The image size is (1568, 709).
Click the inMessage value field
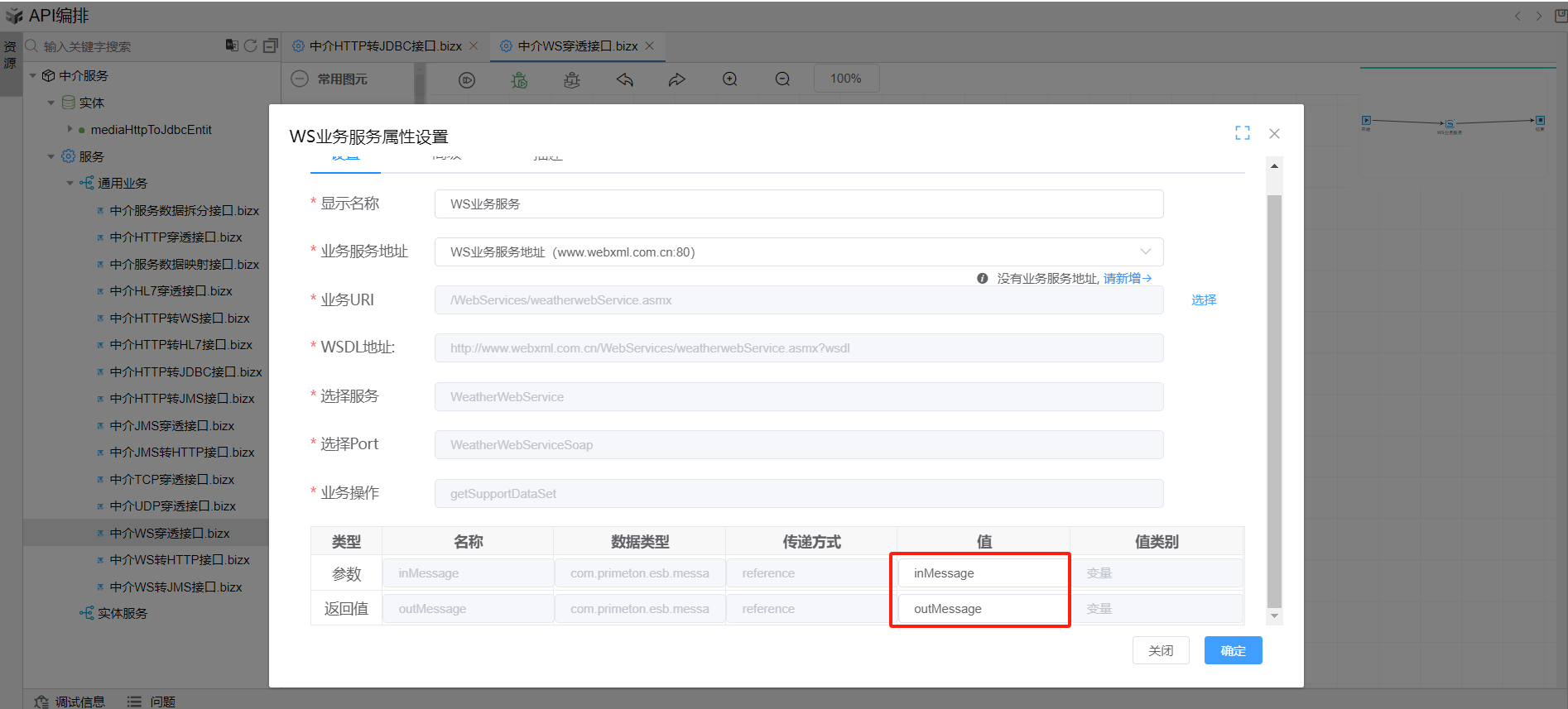tap(982, 573)
